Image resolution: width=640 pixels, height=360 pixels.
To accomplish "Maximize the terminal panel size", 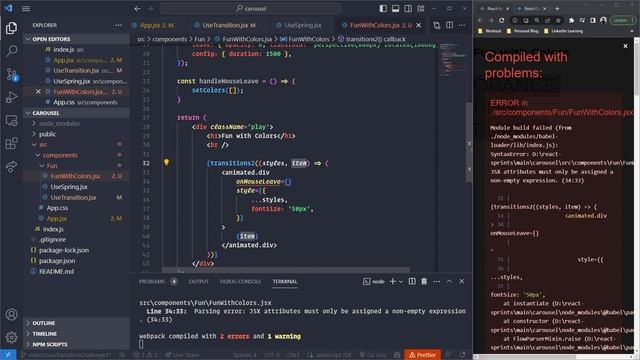I will (x=449, y=281).
